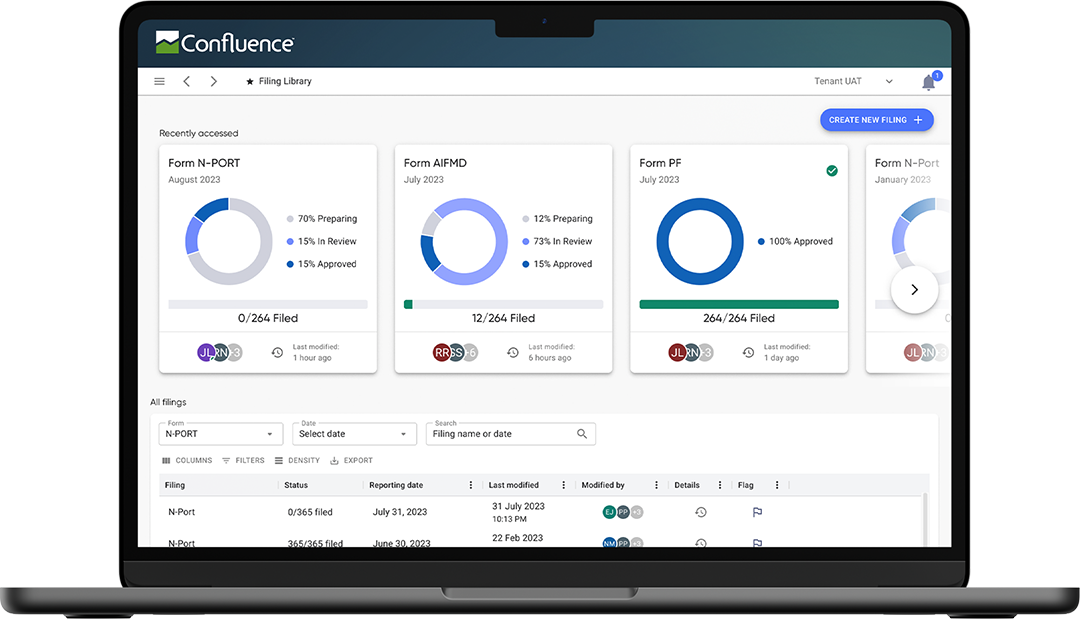
Task: Click the Create New Filing button
Action: [876, 120]
